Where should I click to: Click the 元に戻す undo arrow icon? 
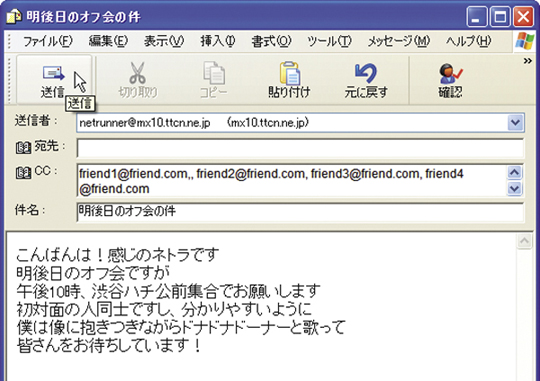366,73
